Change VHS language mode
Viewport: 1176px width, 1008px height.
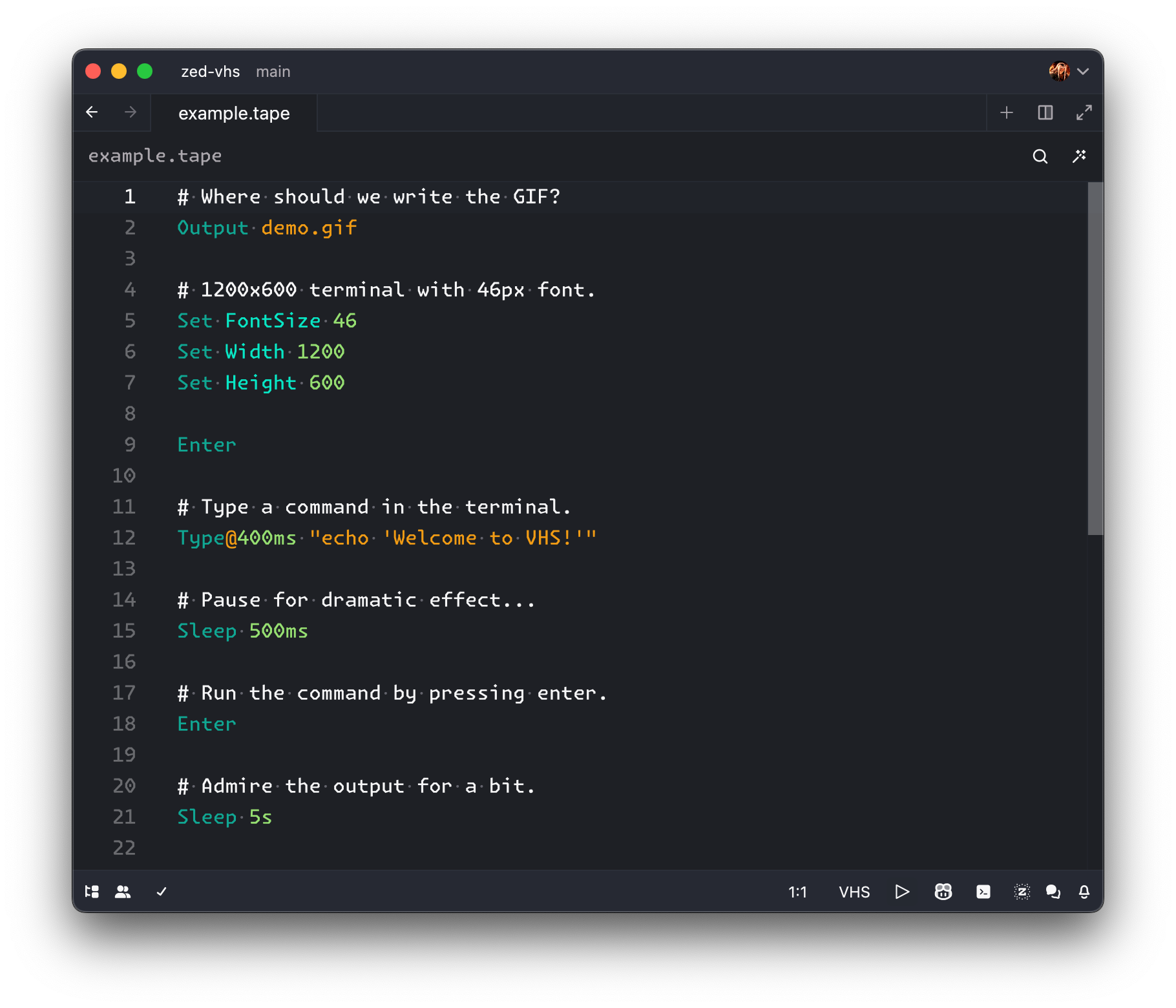pyautogui.click(x=854, y=892)
